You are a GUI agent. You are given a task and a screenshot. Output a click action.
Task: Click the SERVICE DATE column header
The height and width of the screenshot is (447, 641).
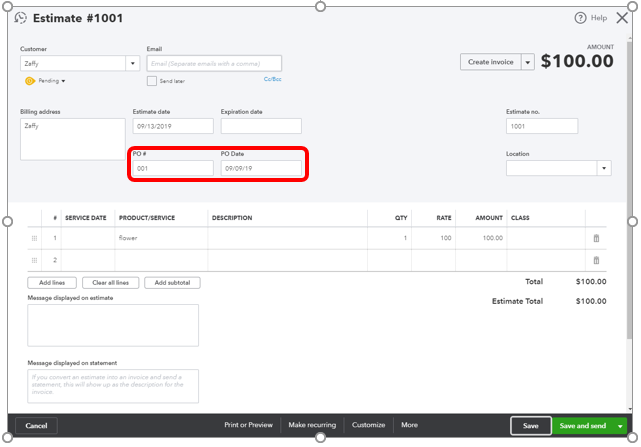click(85, 218)
